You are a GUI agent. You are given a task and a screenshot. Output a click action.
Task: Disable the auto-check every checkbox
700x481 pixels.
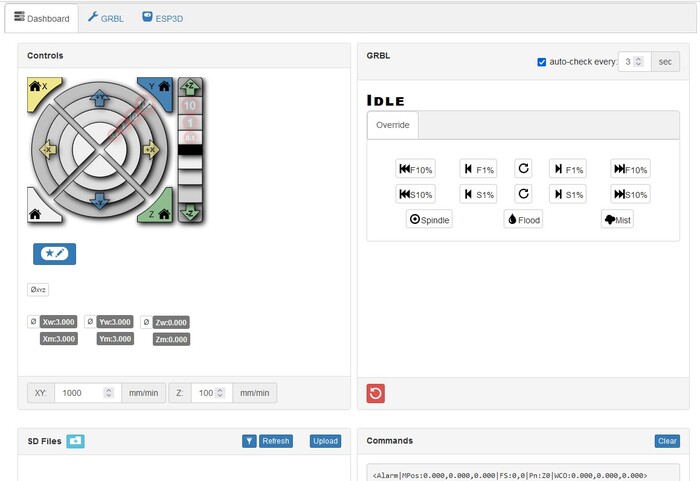(x=542, y=62)
